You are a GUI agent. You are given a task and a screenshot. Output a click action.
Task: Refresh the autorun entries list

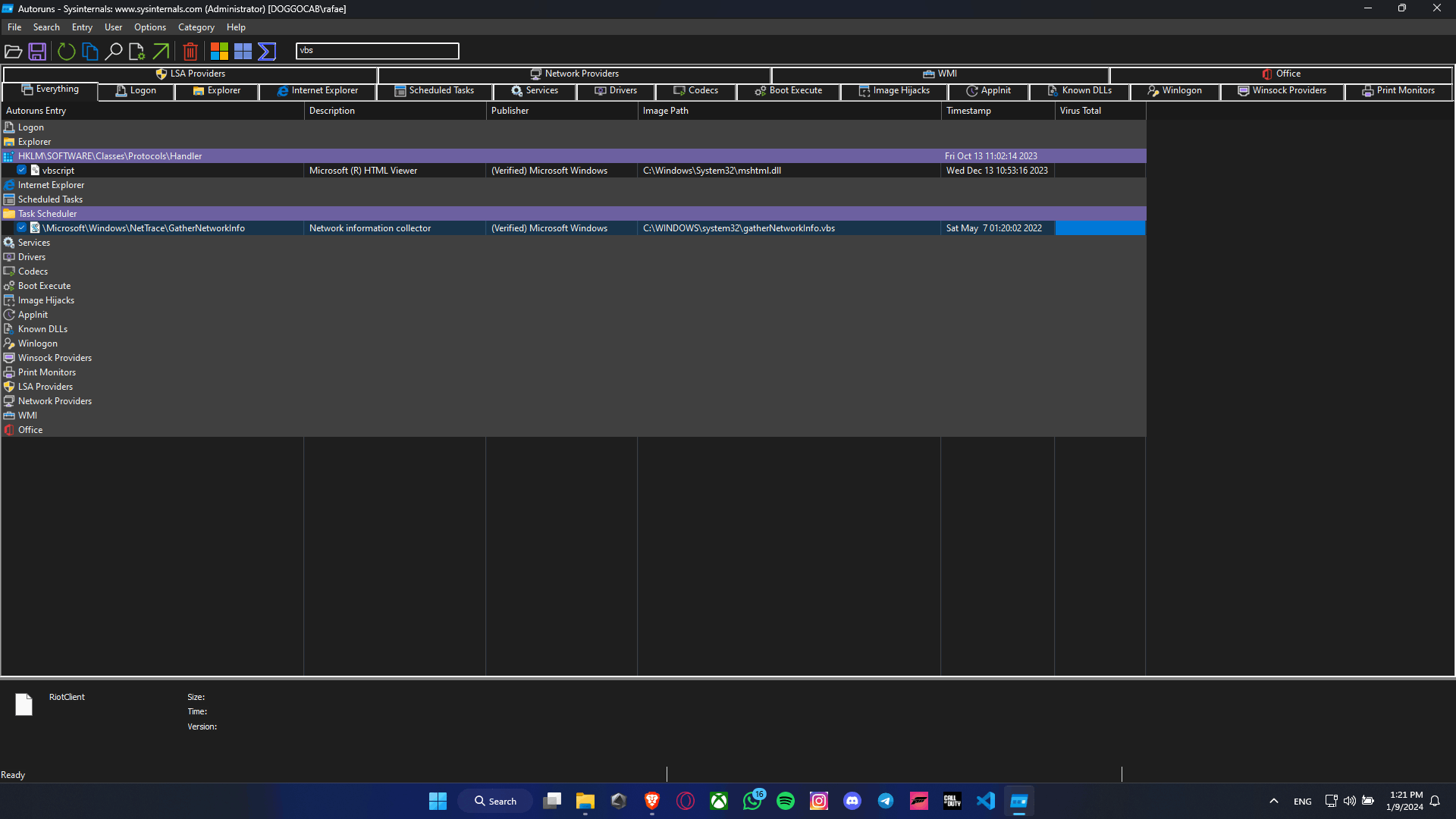point(66,51)
